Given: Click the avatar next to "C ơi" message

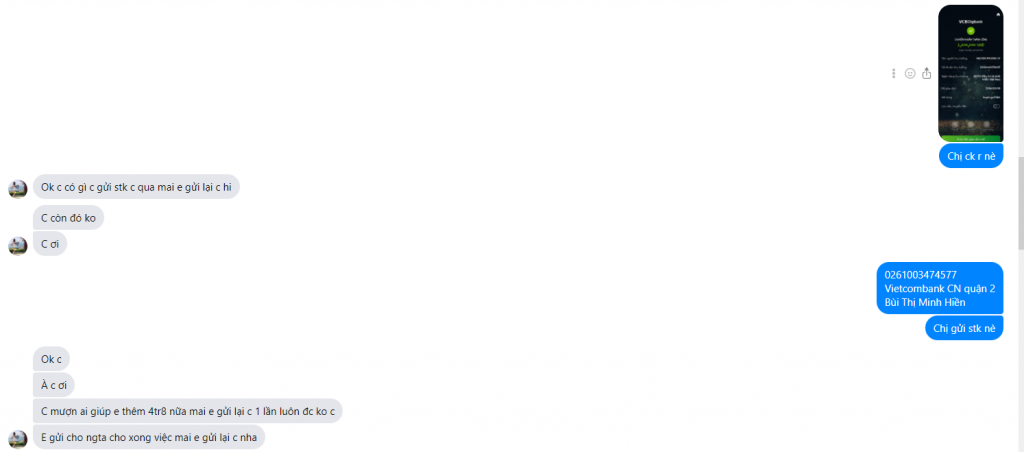Looking at the screenshot, I should [x=18, y=245].
